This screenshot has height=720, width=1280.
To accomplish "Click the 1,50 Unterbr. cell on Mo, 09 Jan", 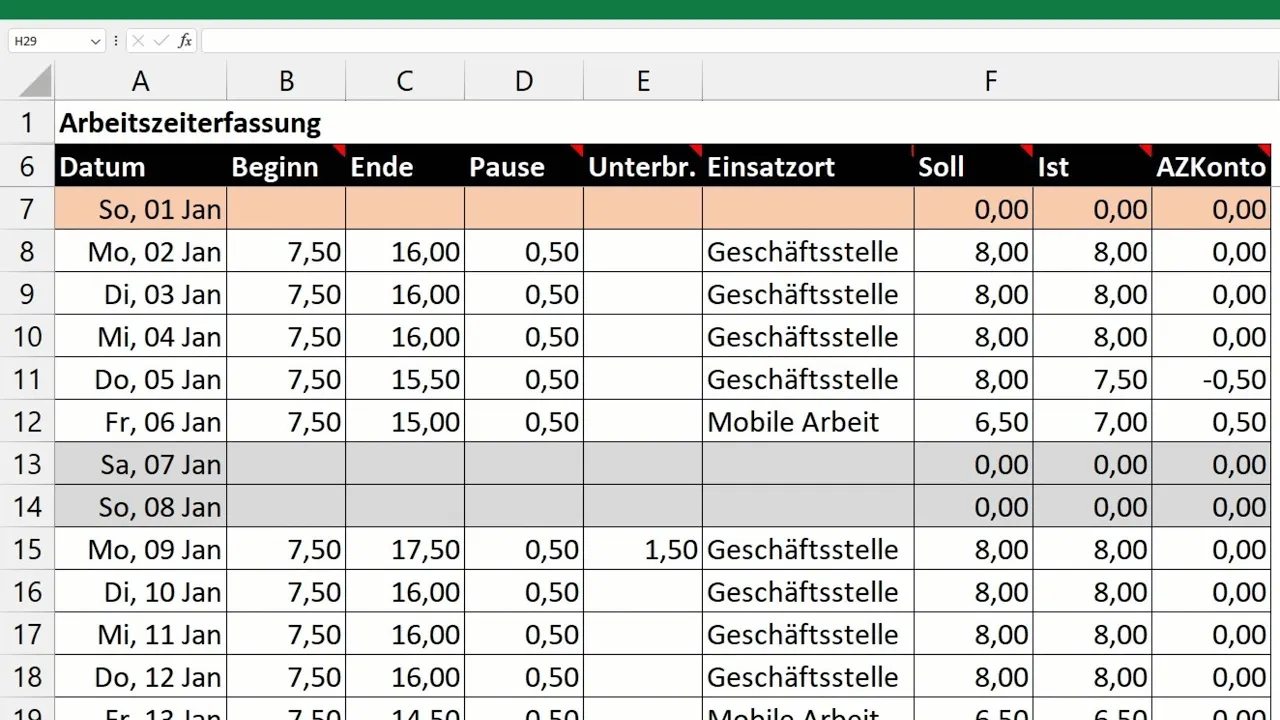I will (x=643, y=549).
